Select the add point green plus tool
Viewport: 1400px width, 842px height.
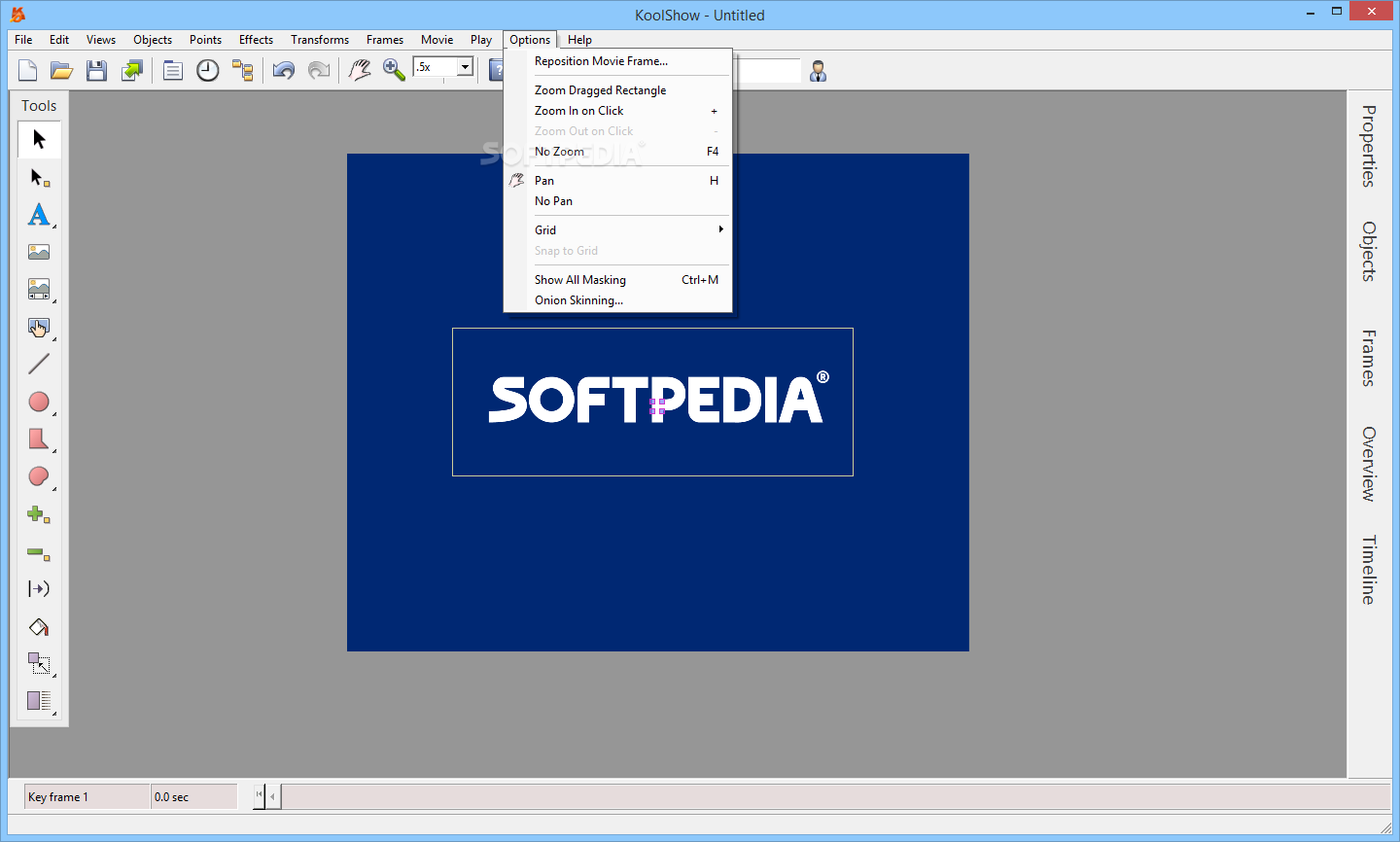(x=39, y=514)
